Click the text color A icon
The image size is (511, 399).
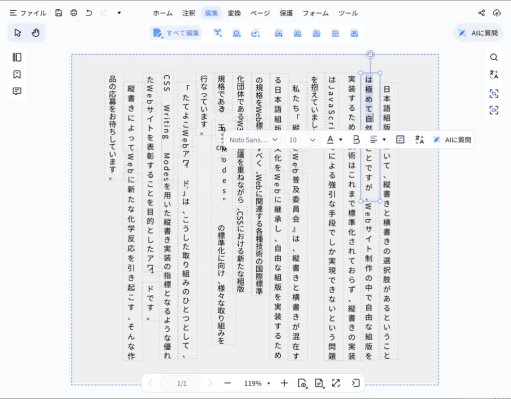click(330, 140)
